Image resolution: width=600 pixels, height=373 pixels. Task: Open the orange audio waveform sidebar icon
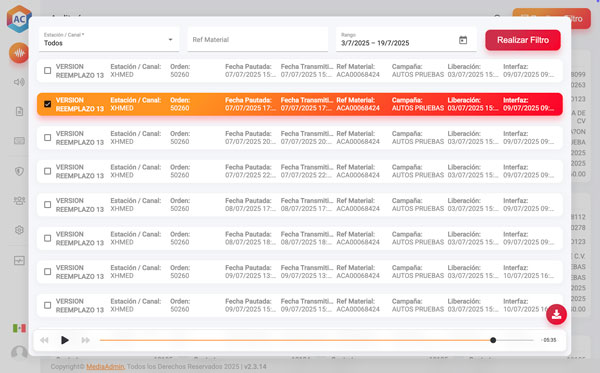point(19,53)
